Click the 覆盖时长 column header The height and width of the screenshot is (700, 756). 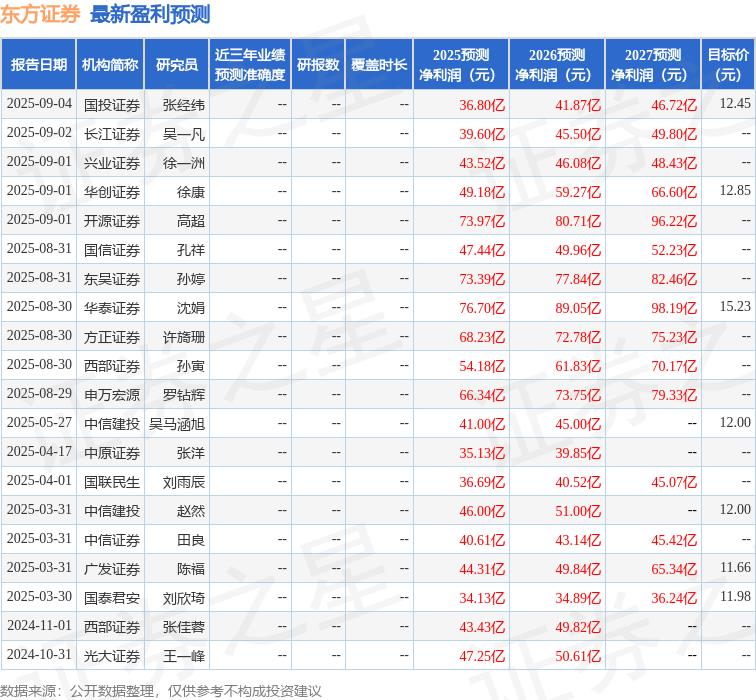tap(379, 65)
